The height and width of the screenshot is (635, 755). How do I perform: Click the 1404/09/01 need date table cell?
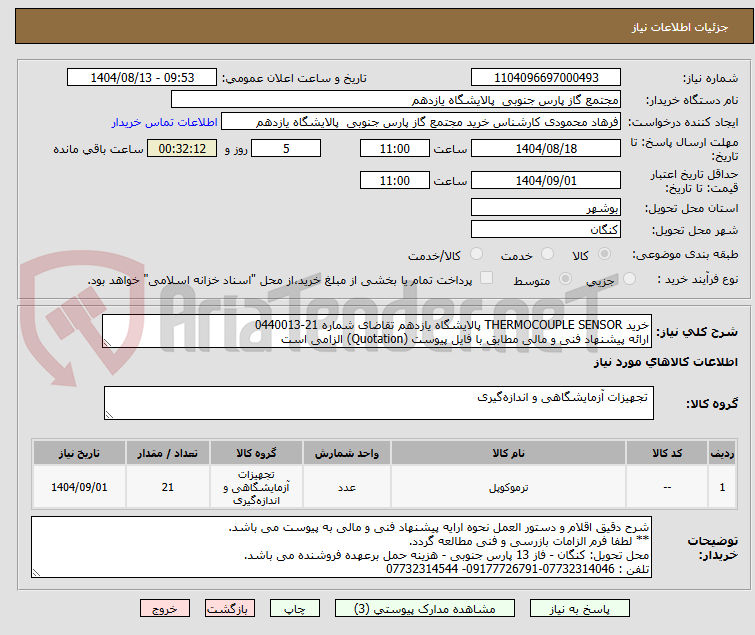(79, 487)
